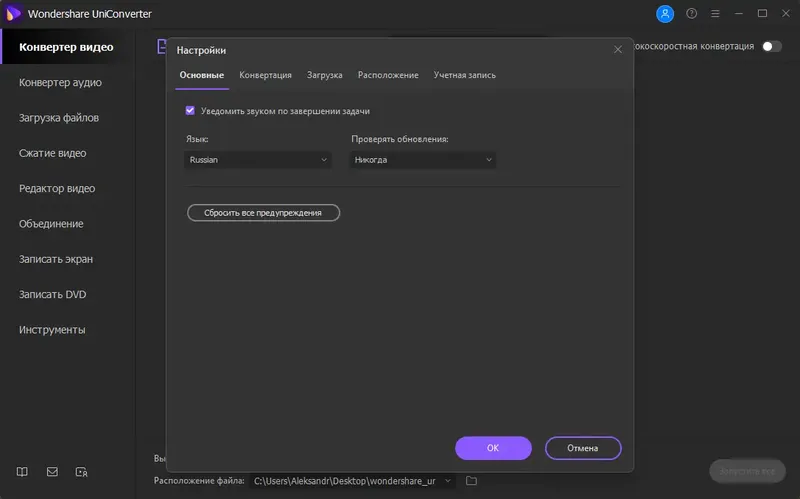Expand the file location path dropdown
Viewport: 800px width, 499px height.
click(x=447, y=481)
